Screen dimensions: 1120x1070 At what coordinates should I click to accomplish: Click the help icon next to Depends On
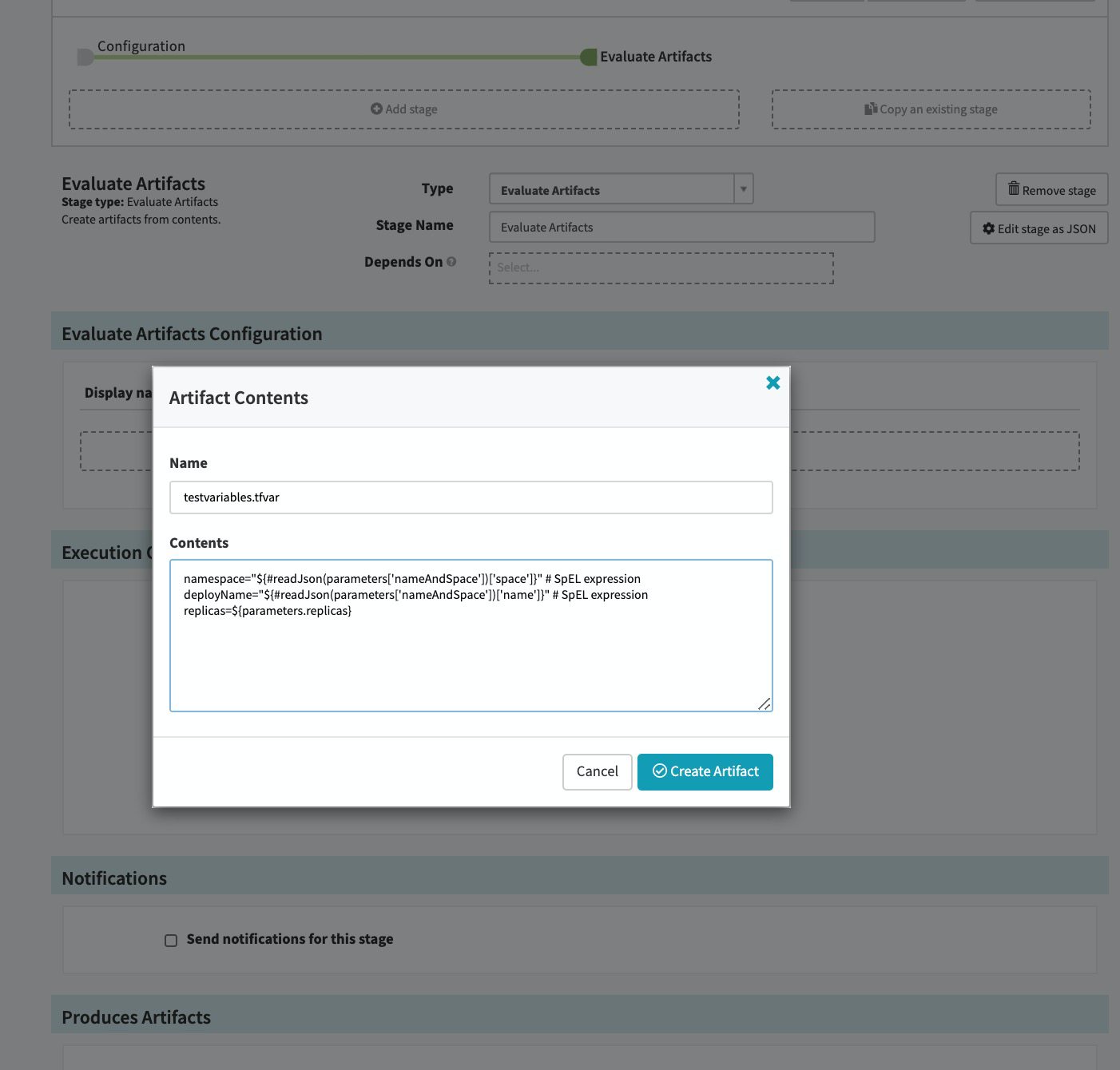pyautogui.click(x=451, y=262)
